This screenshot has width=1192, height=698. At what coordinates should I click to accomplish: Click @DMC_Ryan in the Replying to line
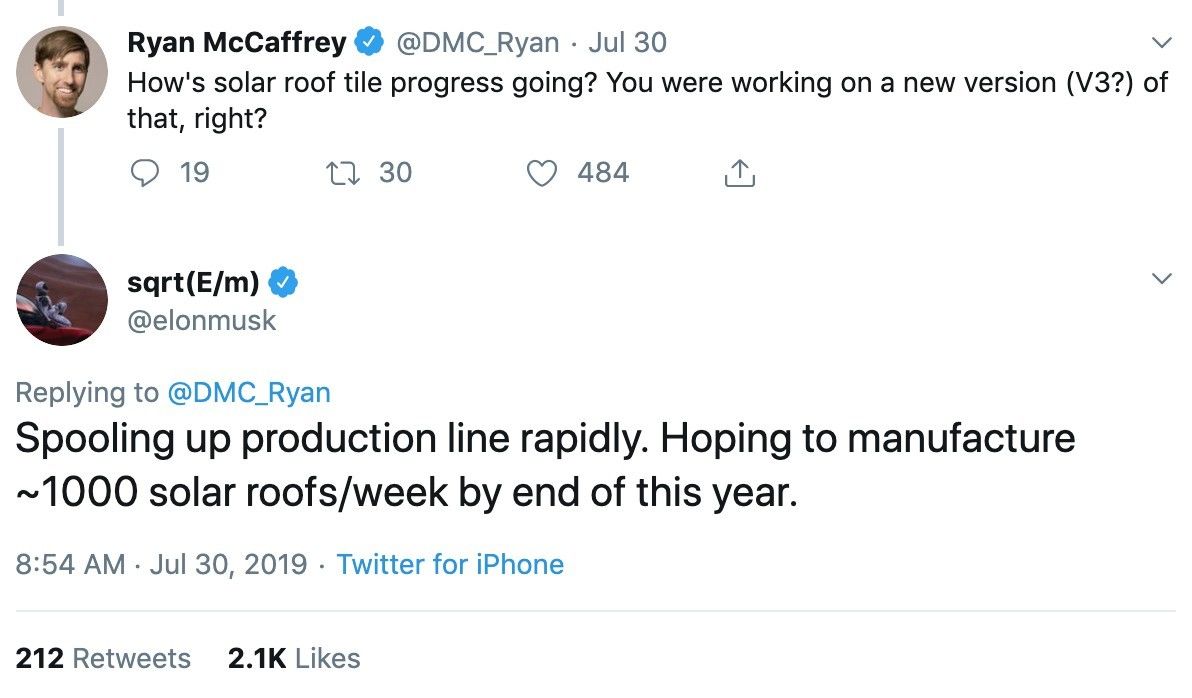(248, 393)
